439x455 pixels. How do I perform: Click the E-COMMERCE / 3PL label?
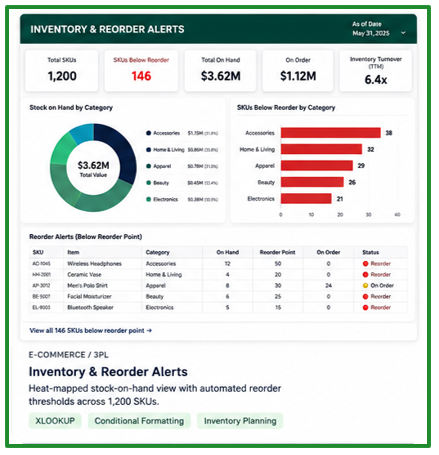(x=68, y=355)
